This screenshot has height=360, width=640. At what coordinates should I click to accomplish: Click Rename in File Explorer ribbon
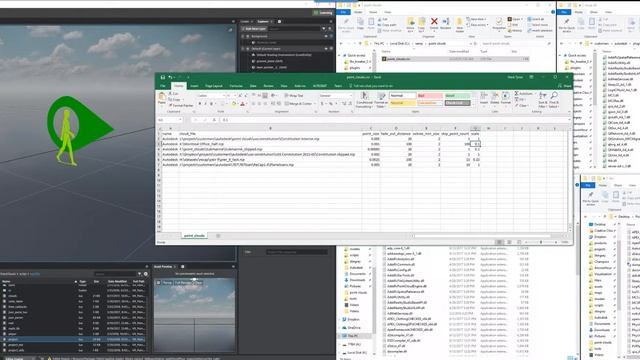pyautogui.click(x=446, y=24)
